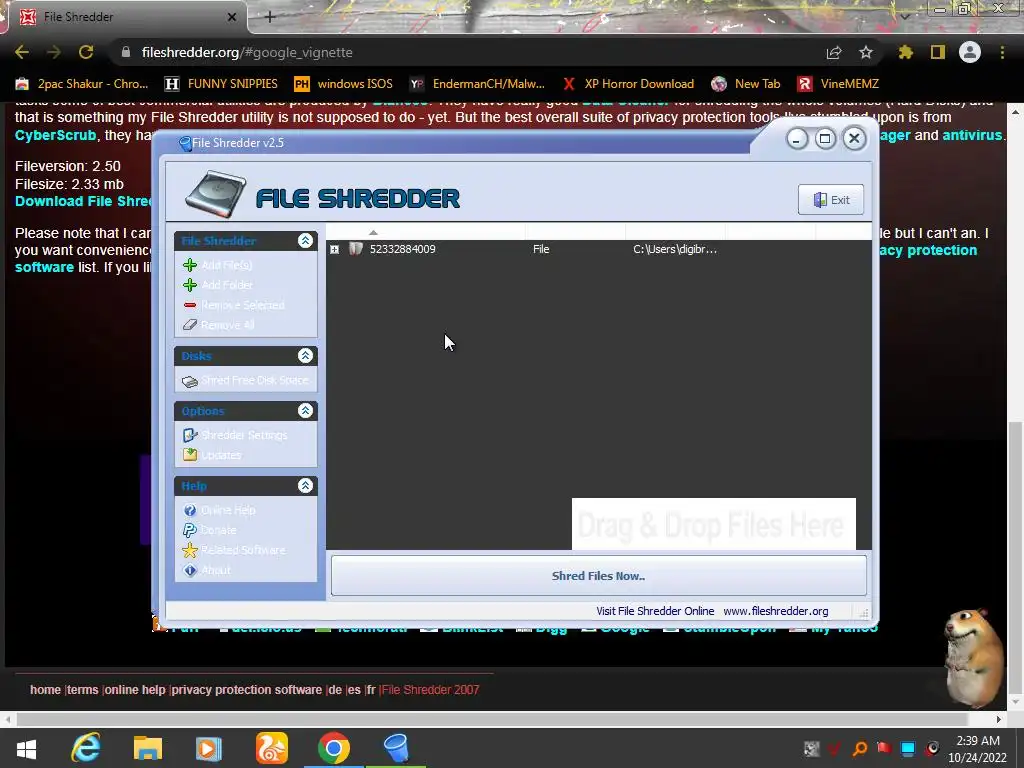Open the www.fileshredder.org link in status bar
The height and width of the screenshot is (768, 1024).
[776, 611]
